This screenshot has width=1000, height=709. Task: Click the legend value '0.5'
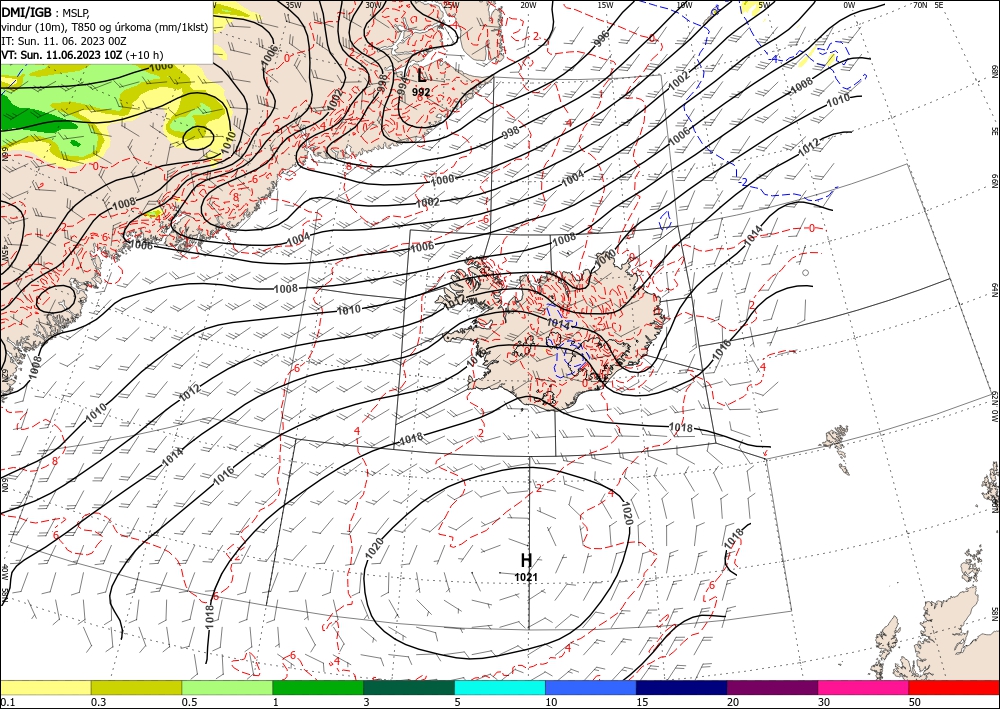pyautogui.click(x=189, y=702)
